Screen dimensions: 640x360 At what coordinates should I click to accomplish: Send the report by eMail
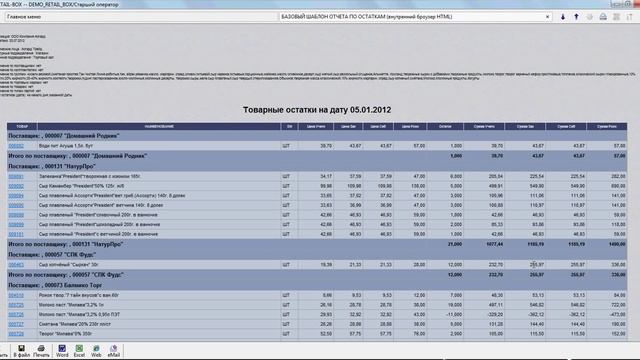point(114,351)
